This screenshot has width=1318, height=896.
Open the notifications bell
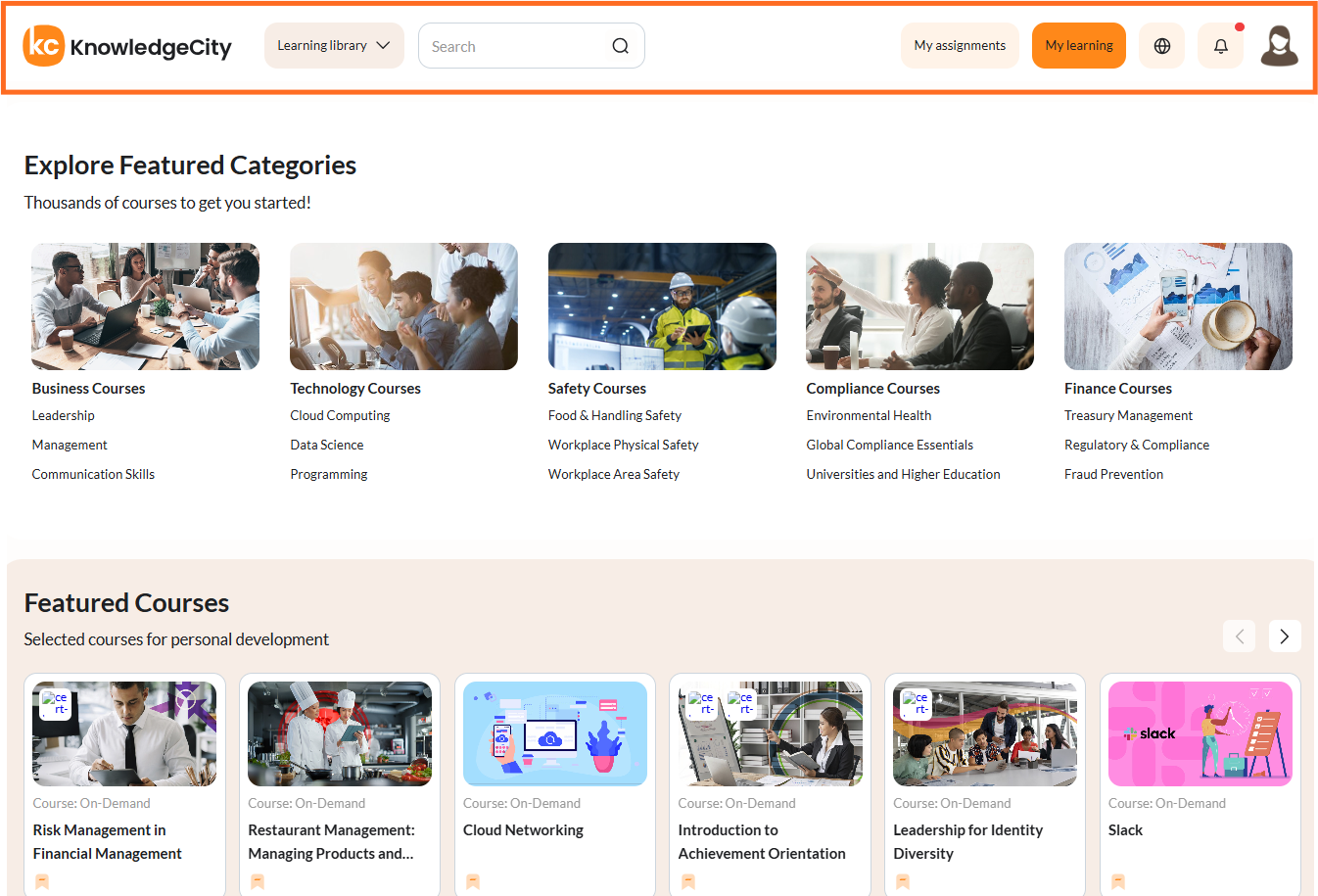[x=1221, y=46]
